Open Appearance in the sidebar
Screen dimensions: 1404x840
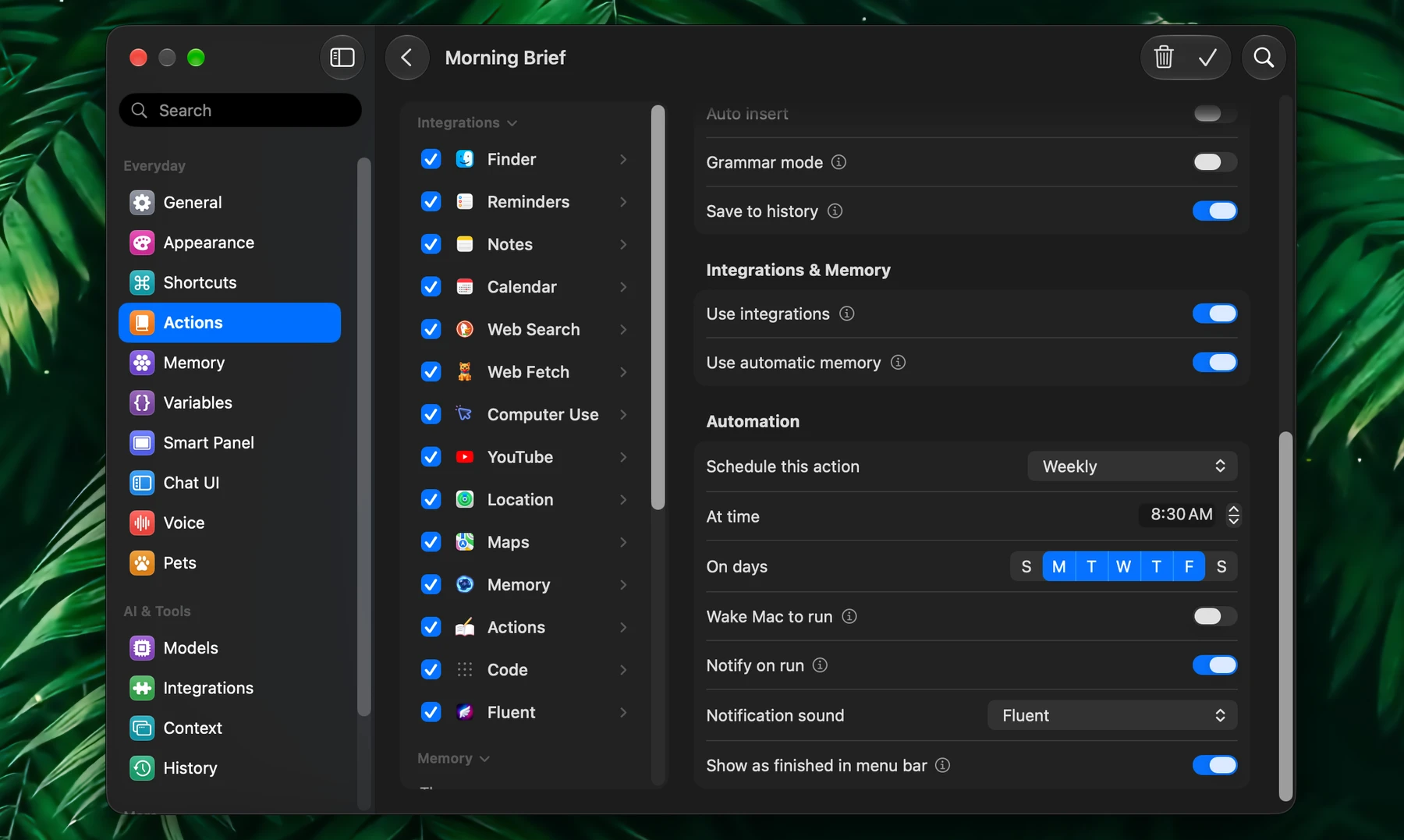pyautogui.click(x=229, y=243)
